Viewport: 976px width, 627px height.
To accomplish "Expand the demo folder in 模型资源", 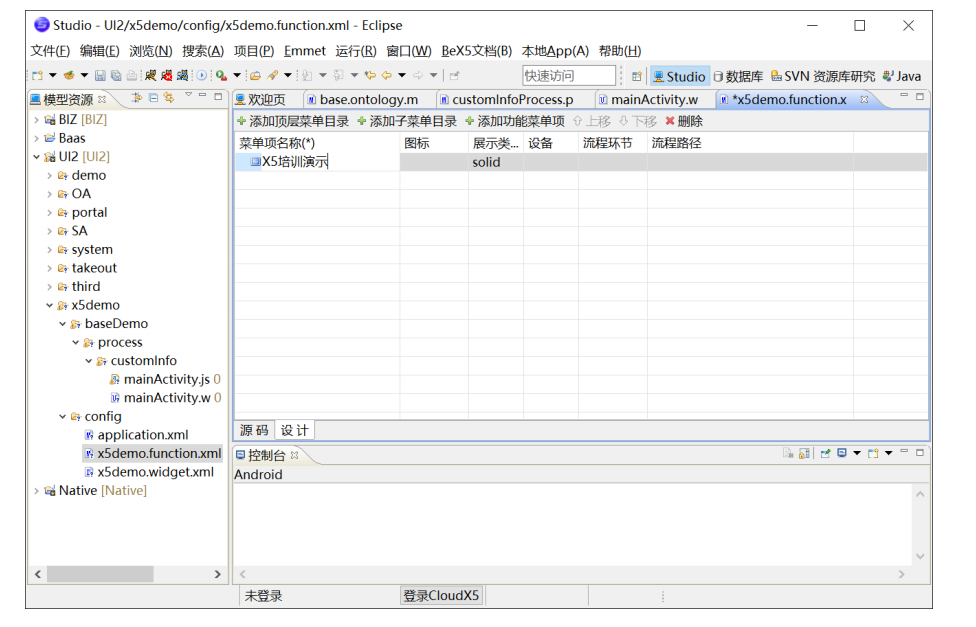I will tap(48, 175).
